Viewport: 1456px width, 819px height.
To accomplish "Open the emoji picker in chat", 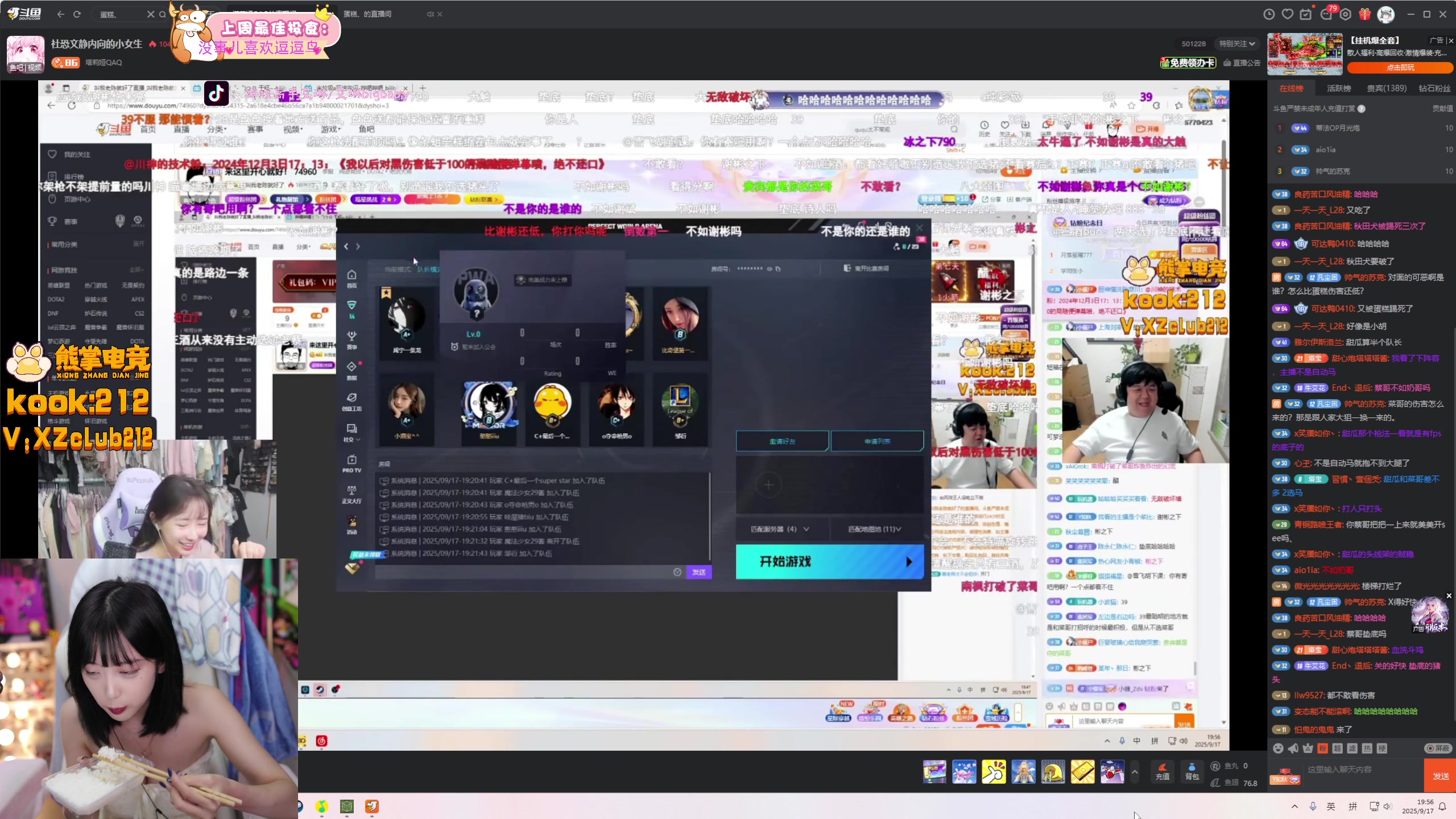I will click(1278, 748).
